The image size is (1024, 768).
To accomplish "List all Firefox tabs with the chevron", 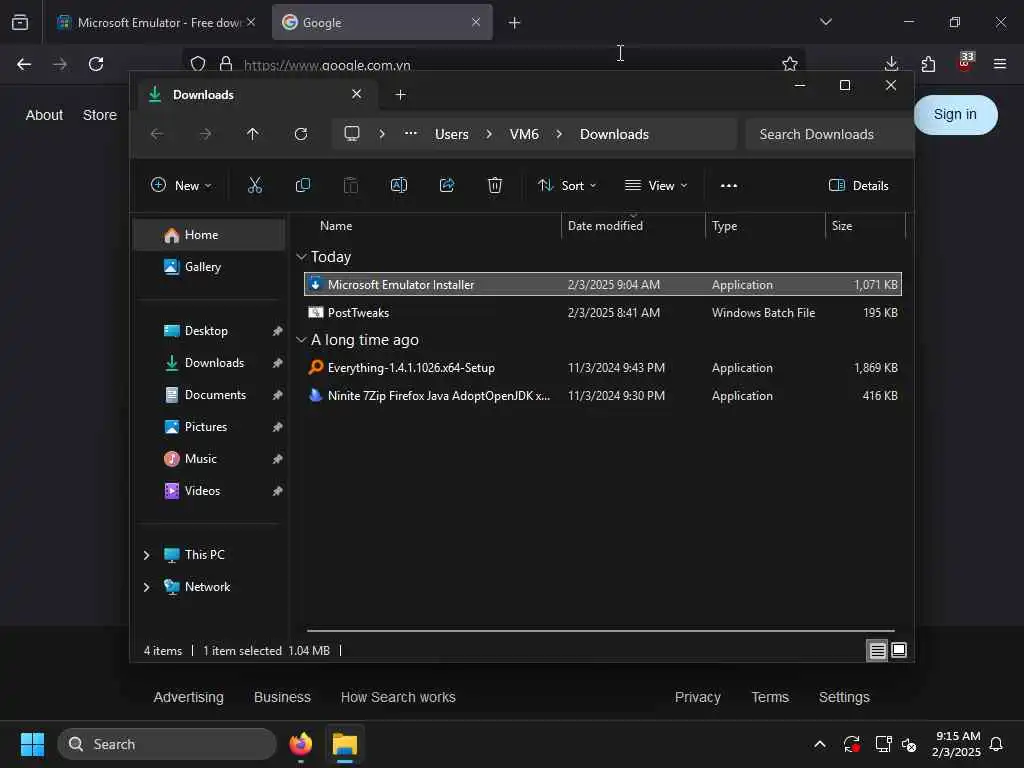I will pos(825,22).
